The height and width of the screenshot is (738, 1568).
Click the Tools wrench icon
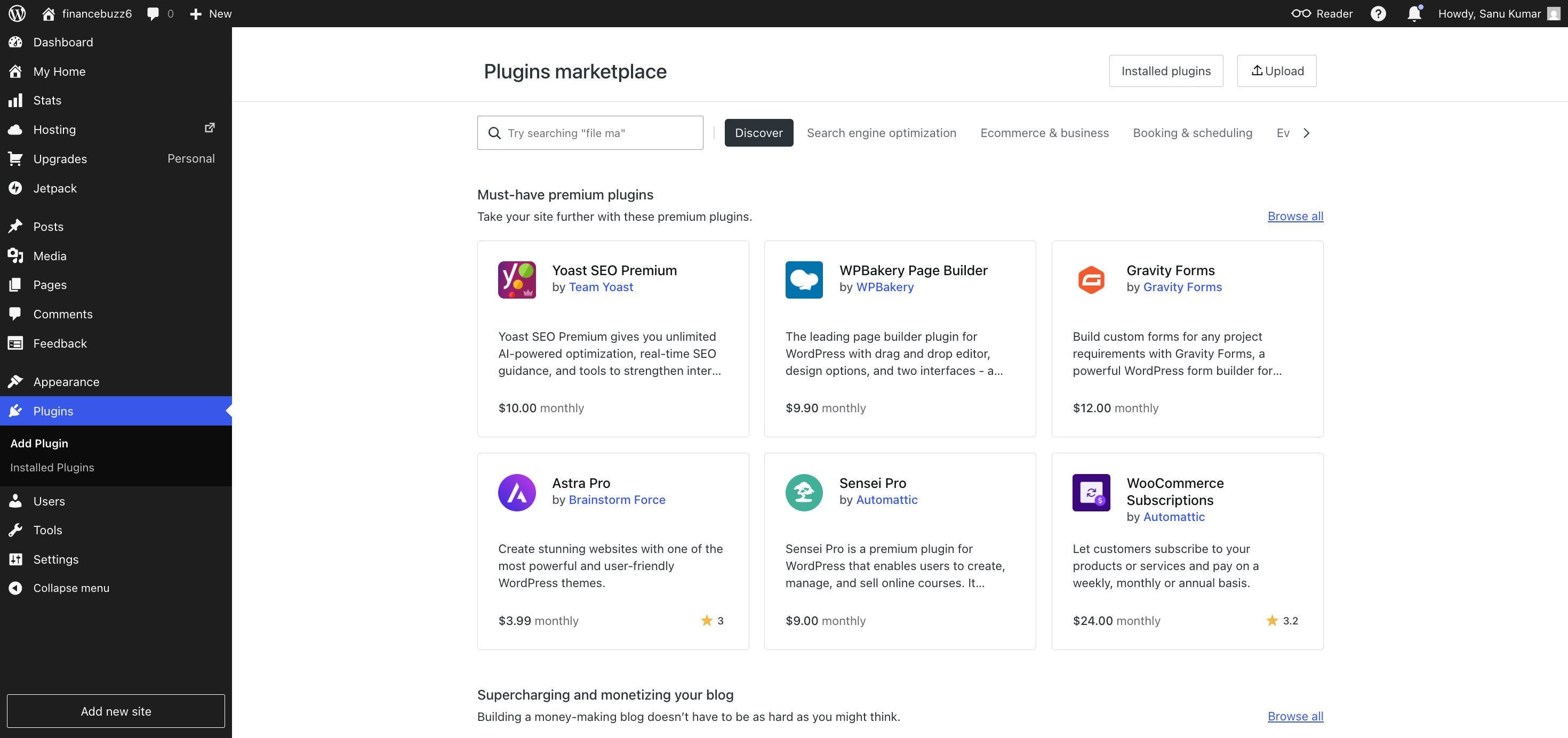point(16,530)
